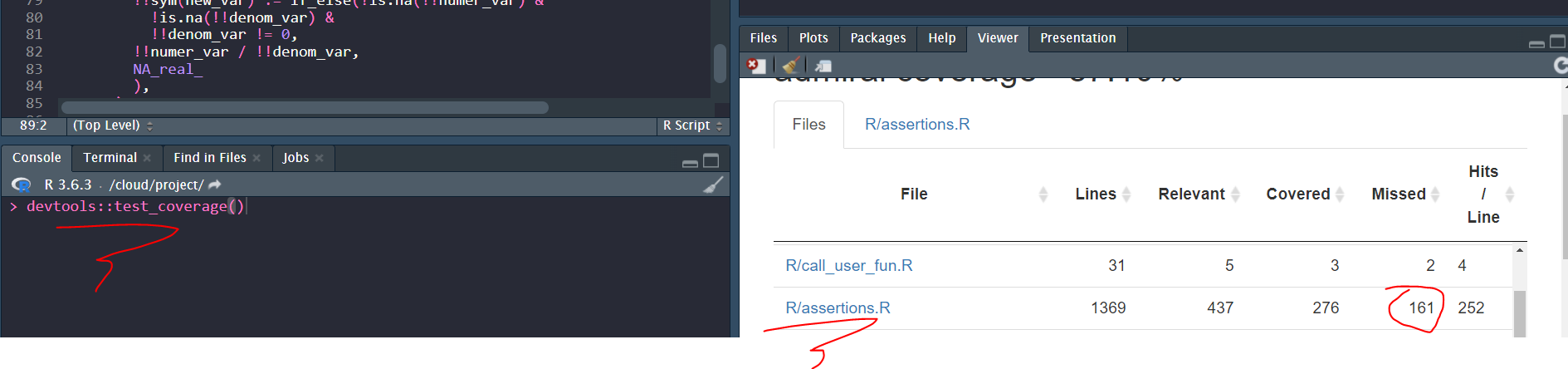The image size is (1568, 369).
Task: Maximize the Viewer pane
Action: [x=1558, y=42]
